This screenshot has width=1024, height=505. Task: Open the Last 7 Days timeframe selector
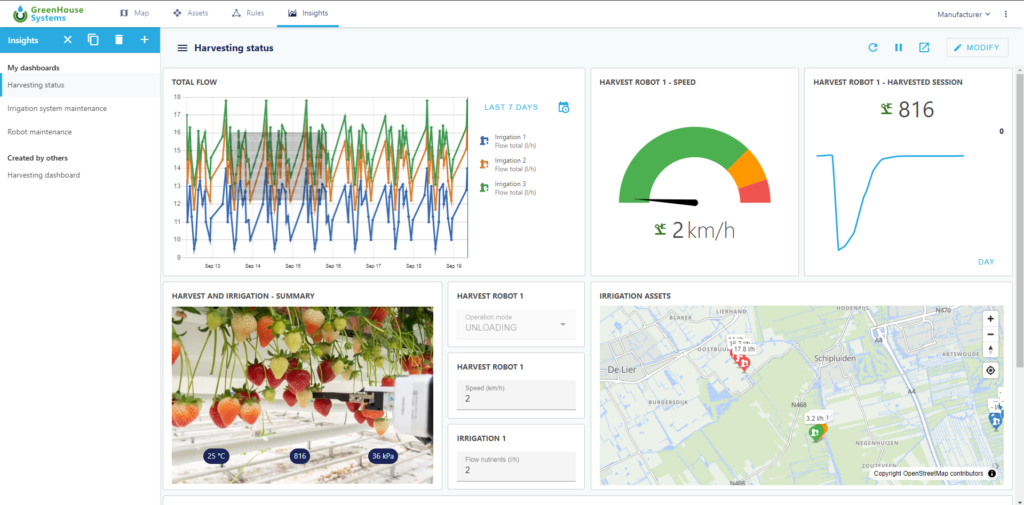(x=511, y=107)
